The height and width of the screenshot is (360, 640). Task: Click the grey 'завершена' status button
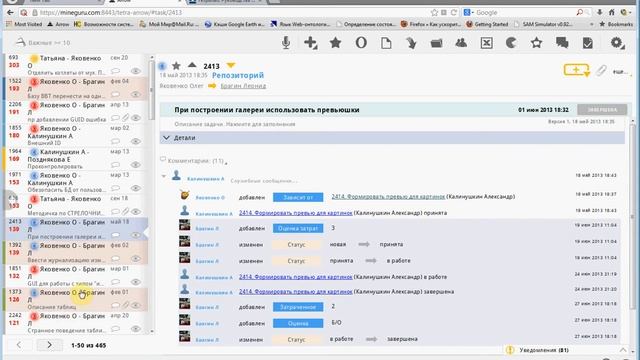(602, 109)
